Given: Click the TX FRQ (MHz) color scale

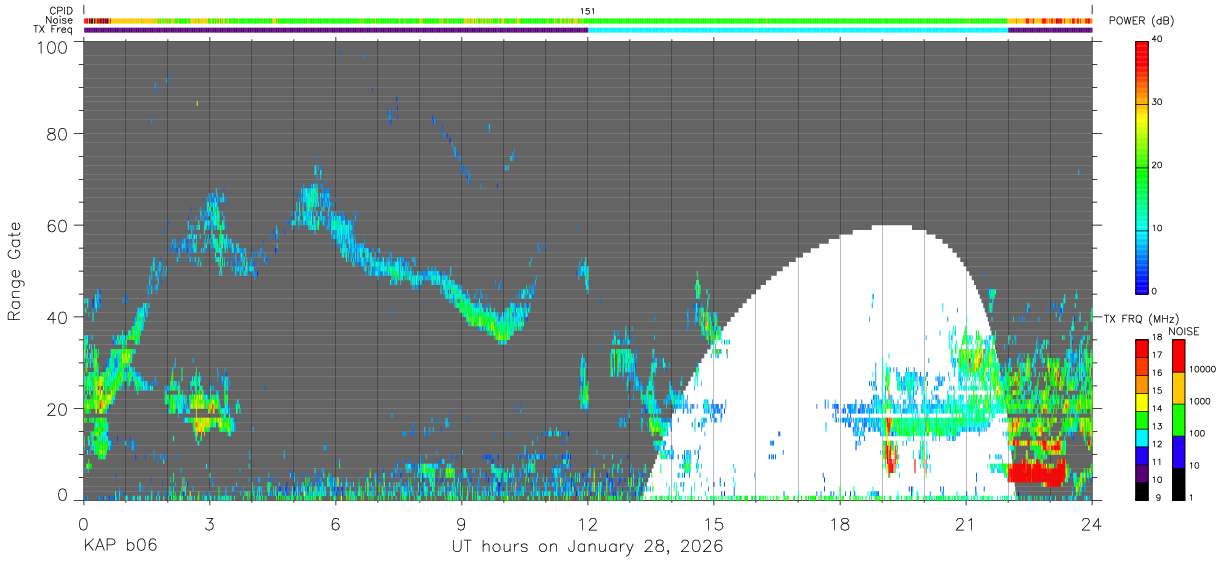Looking at the screenshot, I should (x=1142, y=419).
